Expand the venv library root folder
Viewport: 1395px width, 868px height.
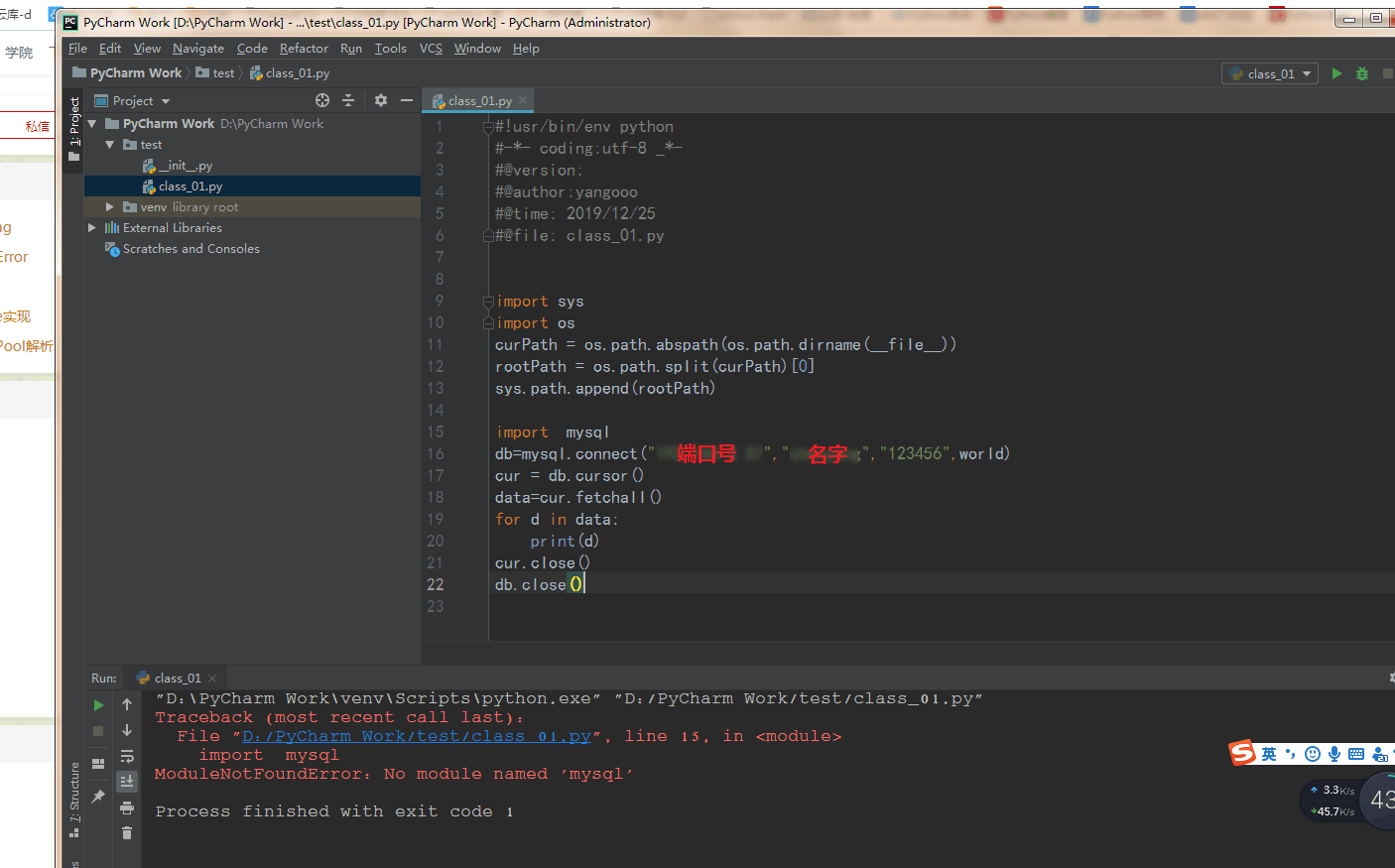point(110,207)
